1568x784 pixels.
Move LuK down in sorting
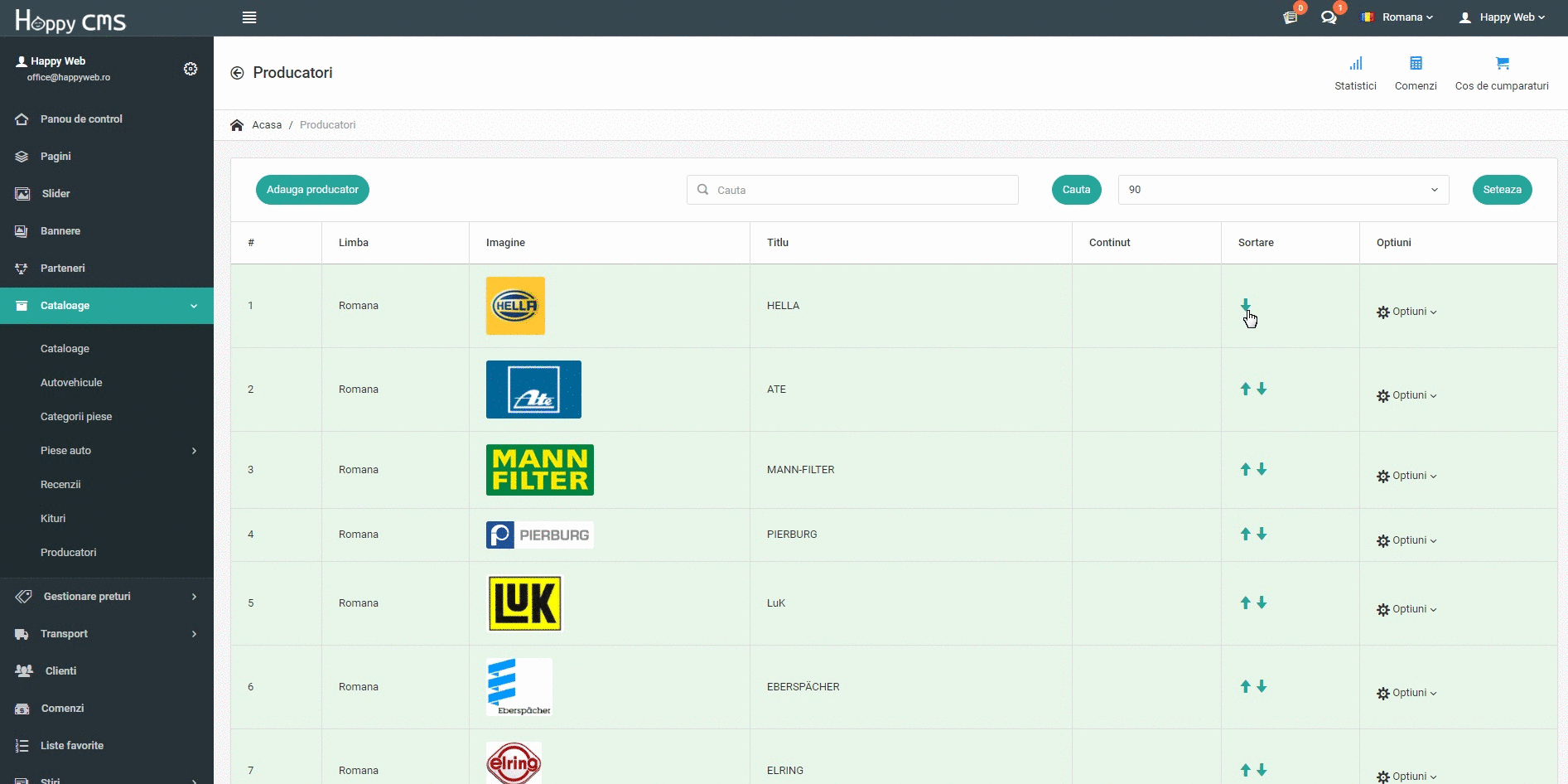tap(1262, 603)
